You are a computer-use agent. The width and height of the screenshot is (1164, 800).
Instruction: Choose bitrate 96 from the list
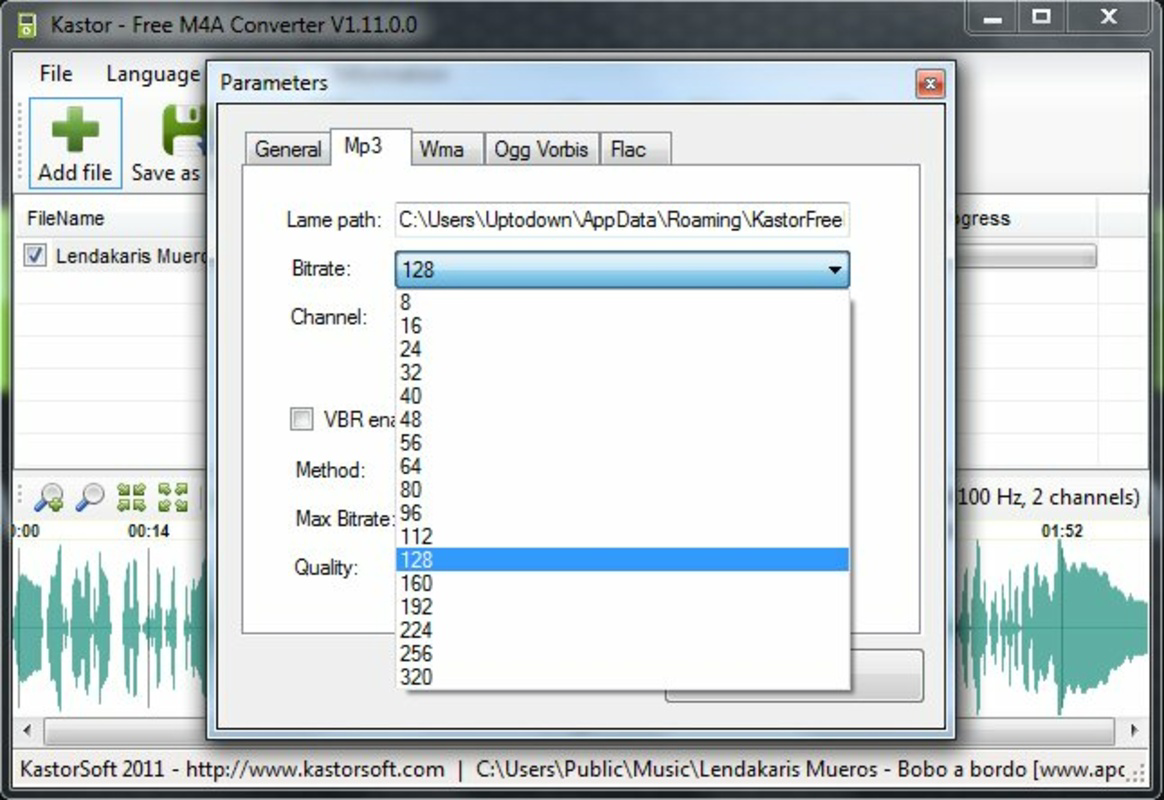[621, 513]
